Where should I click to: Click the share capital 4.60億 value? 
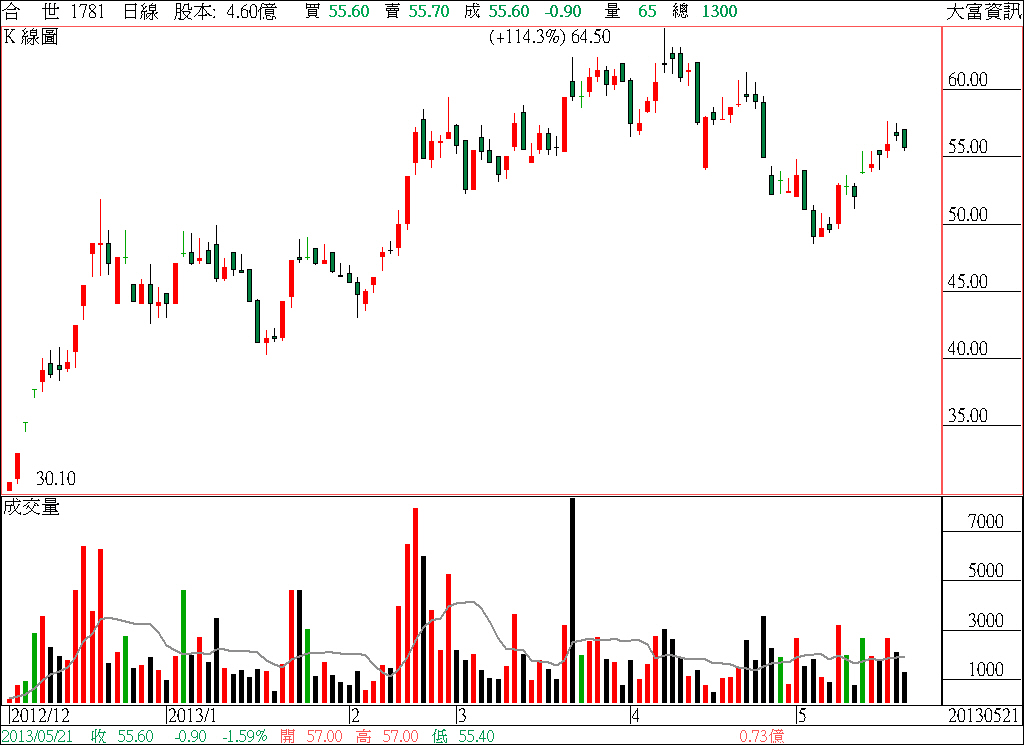coord(251,11)
